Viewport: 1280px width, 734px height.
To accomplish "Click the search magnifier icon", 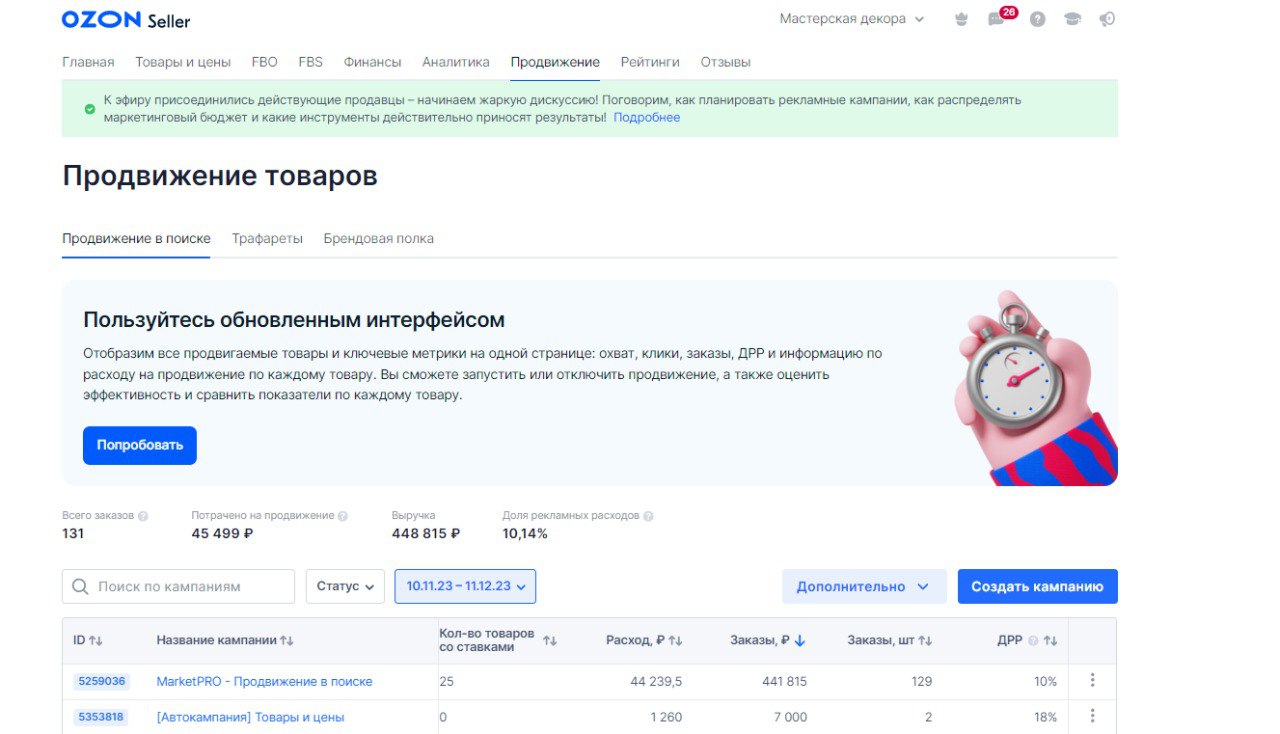I will click(x=81, y=587).
